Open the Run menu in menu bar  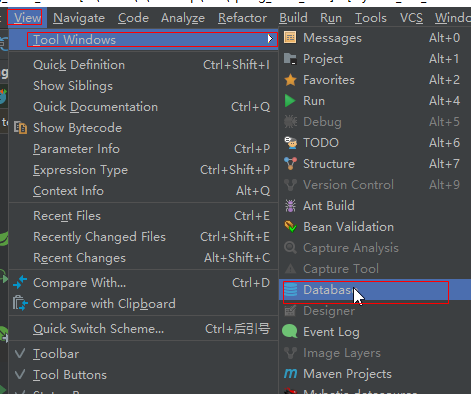coord(331,18)
